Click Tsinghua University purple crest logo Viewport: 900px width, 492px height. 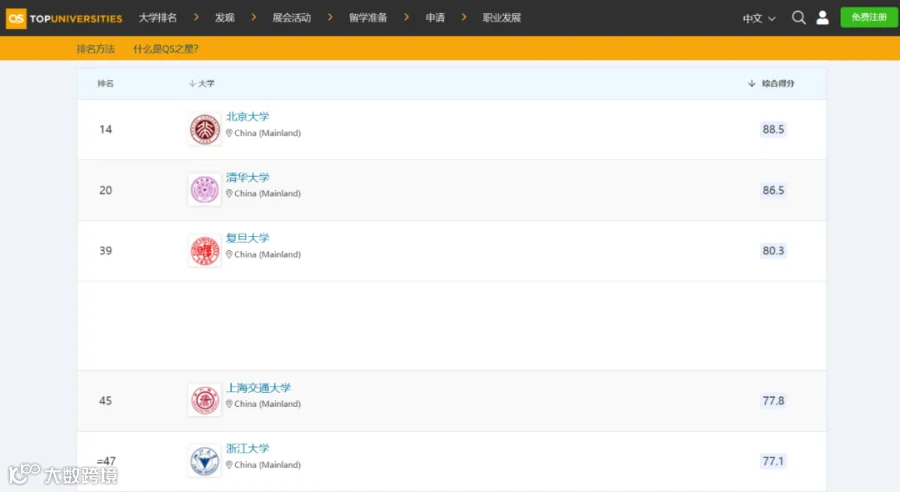tap(205, 190)
